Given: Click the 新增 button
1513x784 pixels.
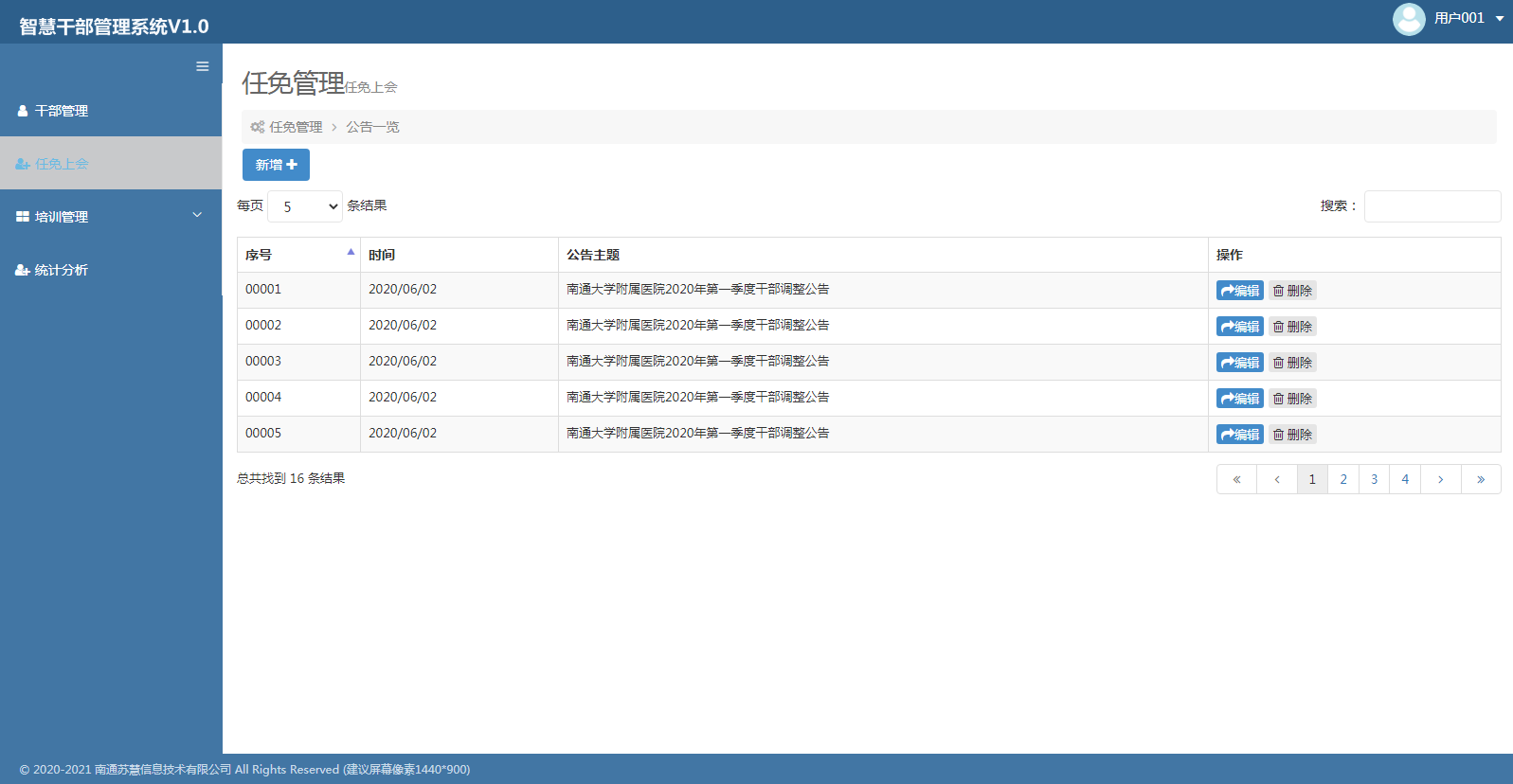Looking at the screenshot, I should point(276,165).
